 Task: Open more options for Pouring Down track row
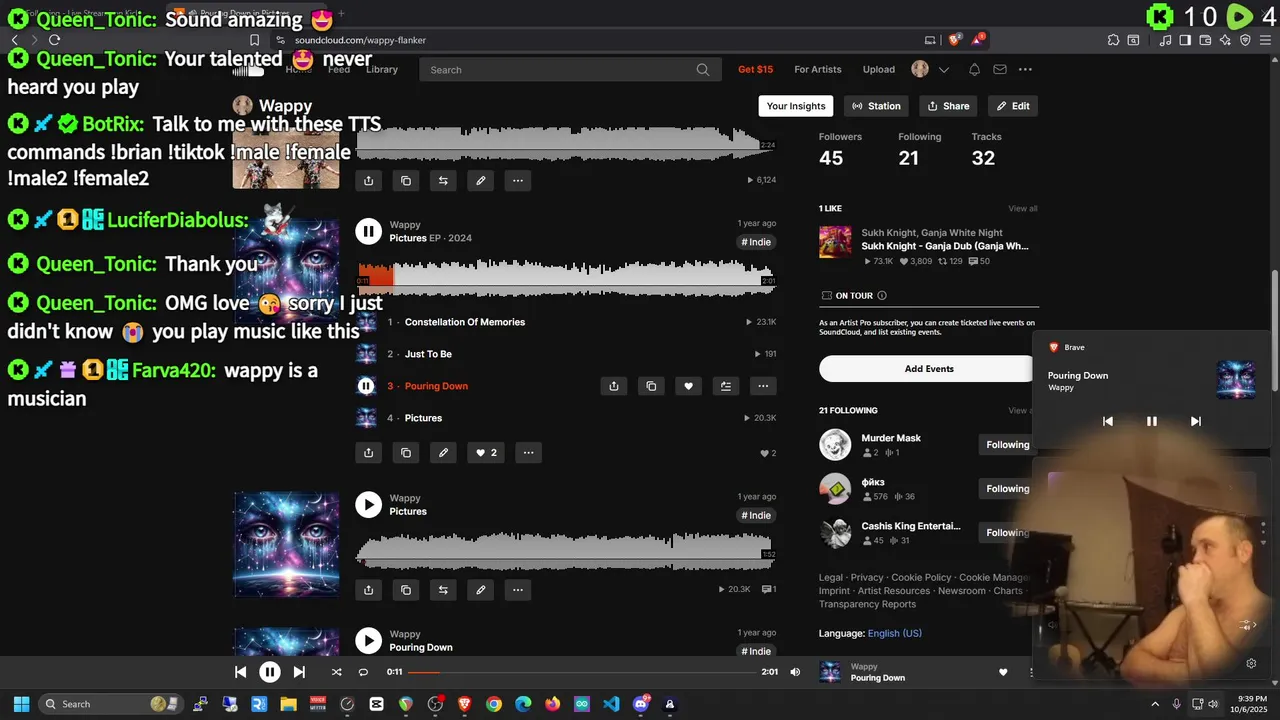(x=763, y=386)
